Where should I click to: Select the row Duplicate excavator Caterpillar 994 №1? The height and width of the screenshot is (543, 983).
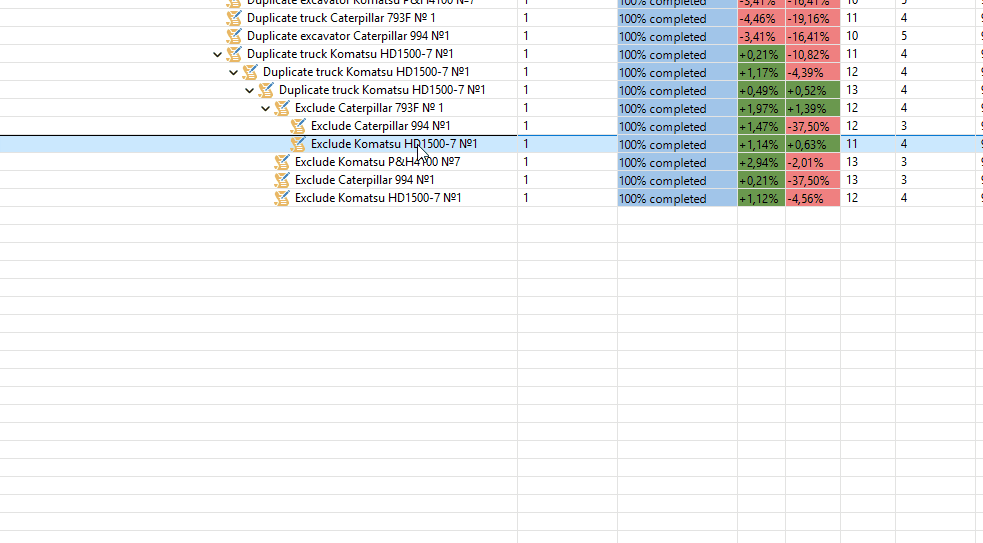tap(348, 36)
